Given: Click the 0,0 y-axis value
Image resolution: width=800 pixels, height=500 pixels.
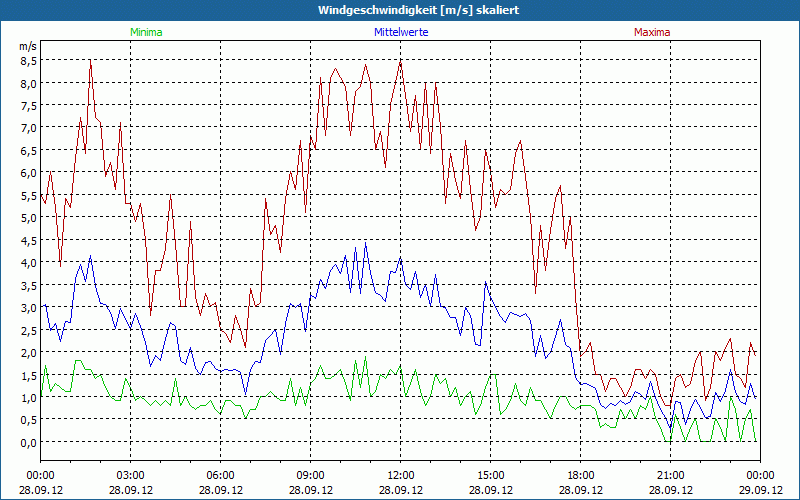Looking at the screenshot, I should 29,442.
